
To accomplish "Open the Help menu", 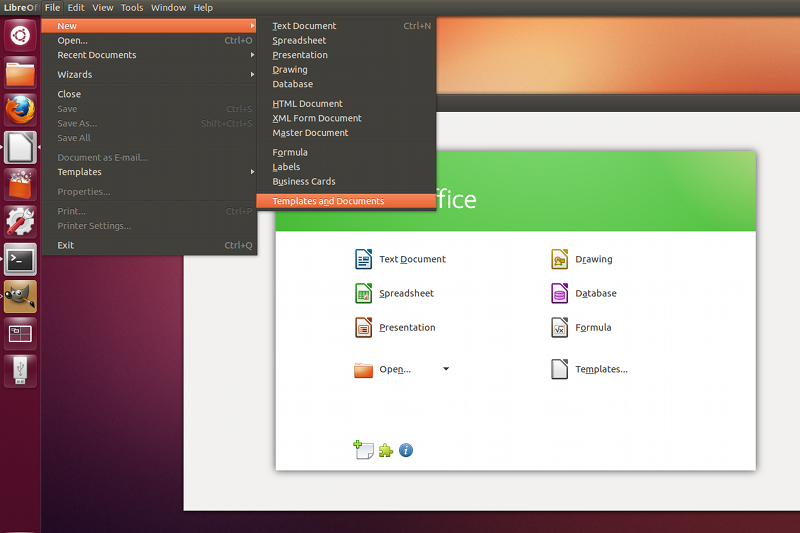I will [x=203, y=8].
